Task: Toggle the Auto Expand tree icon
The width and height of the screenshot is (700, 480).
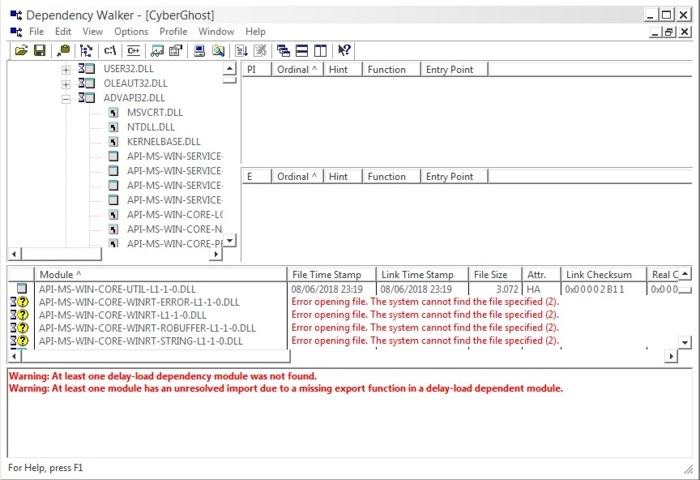Action: (x=86, y=50)
